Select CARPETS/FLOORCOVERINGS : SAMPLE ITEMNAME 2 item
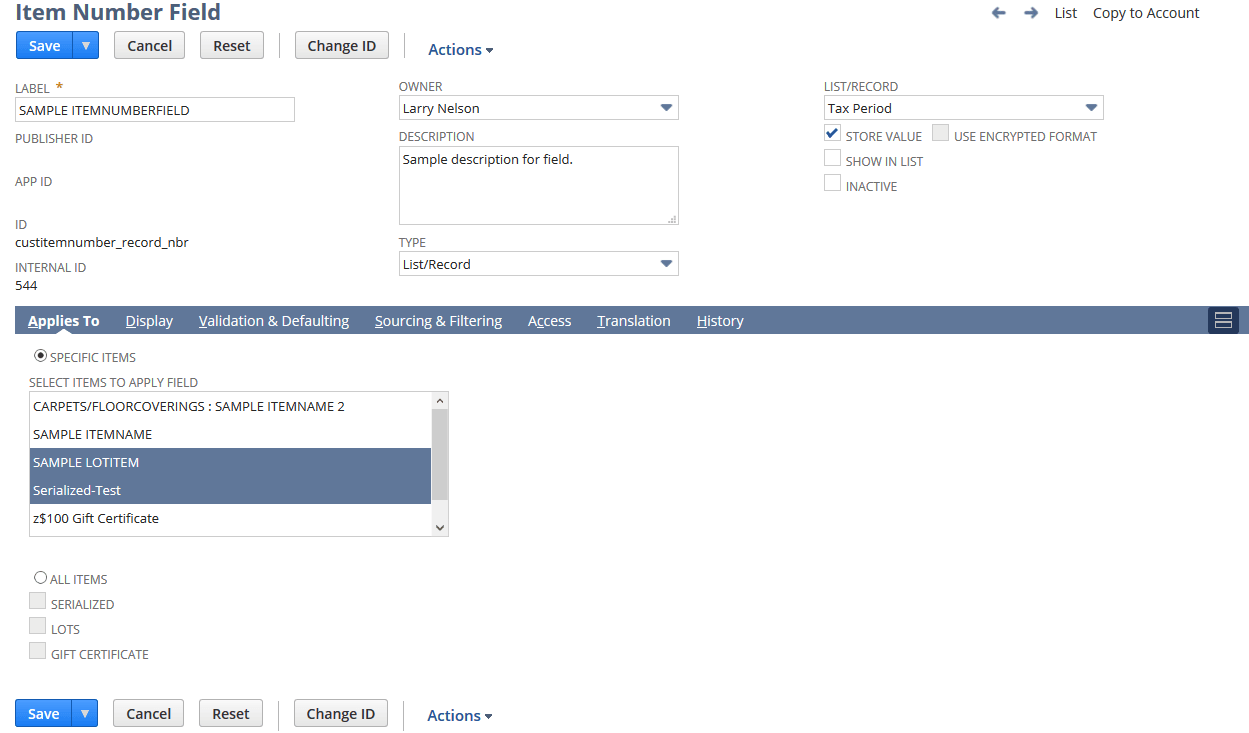The image size is (1249, 733). coord(230,406)
